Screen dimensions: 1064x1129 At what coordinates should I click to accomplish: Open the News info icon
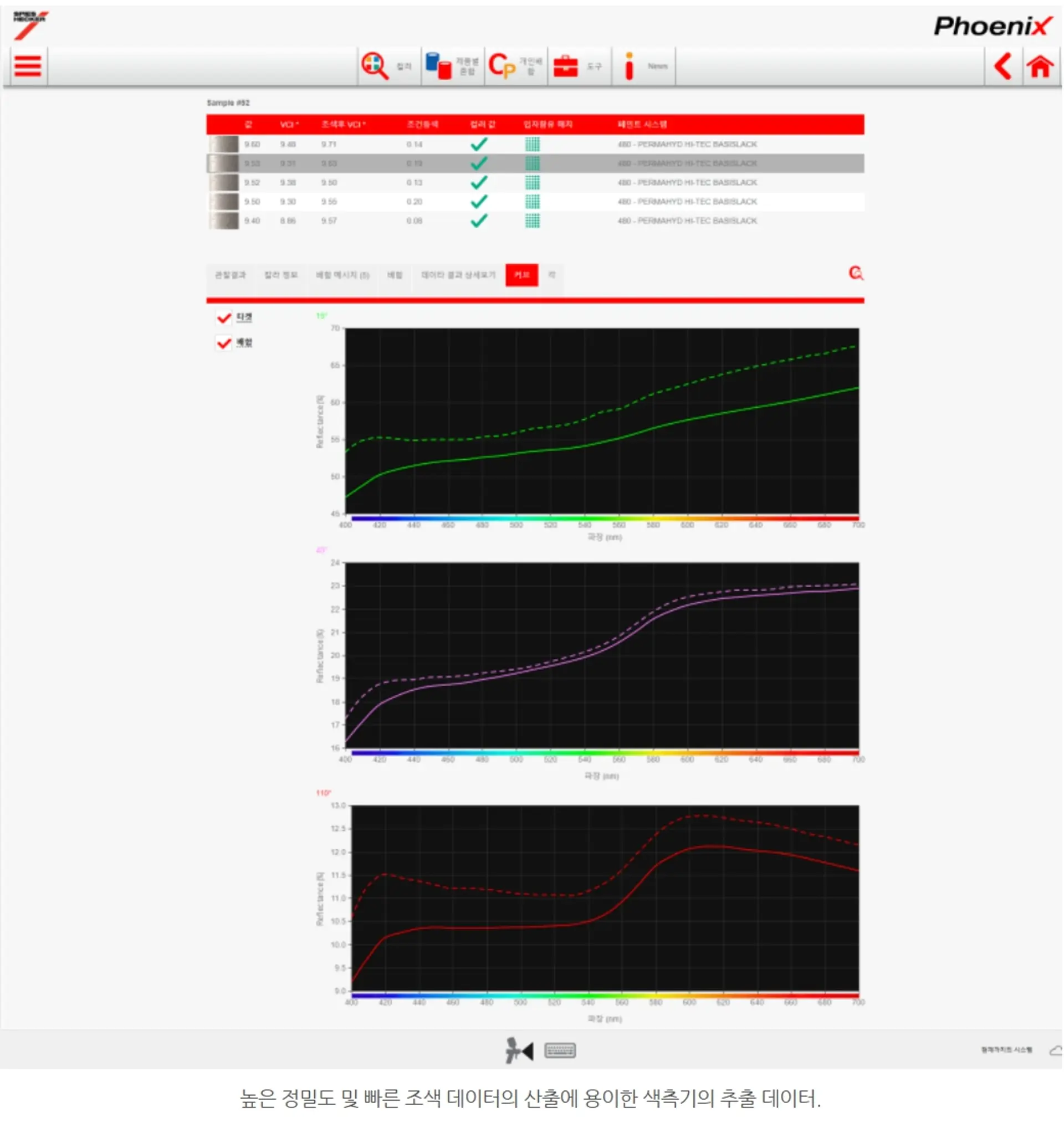tap(629, 66)
